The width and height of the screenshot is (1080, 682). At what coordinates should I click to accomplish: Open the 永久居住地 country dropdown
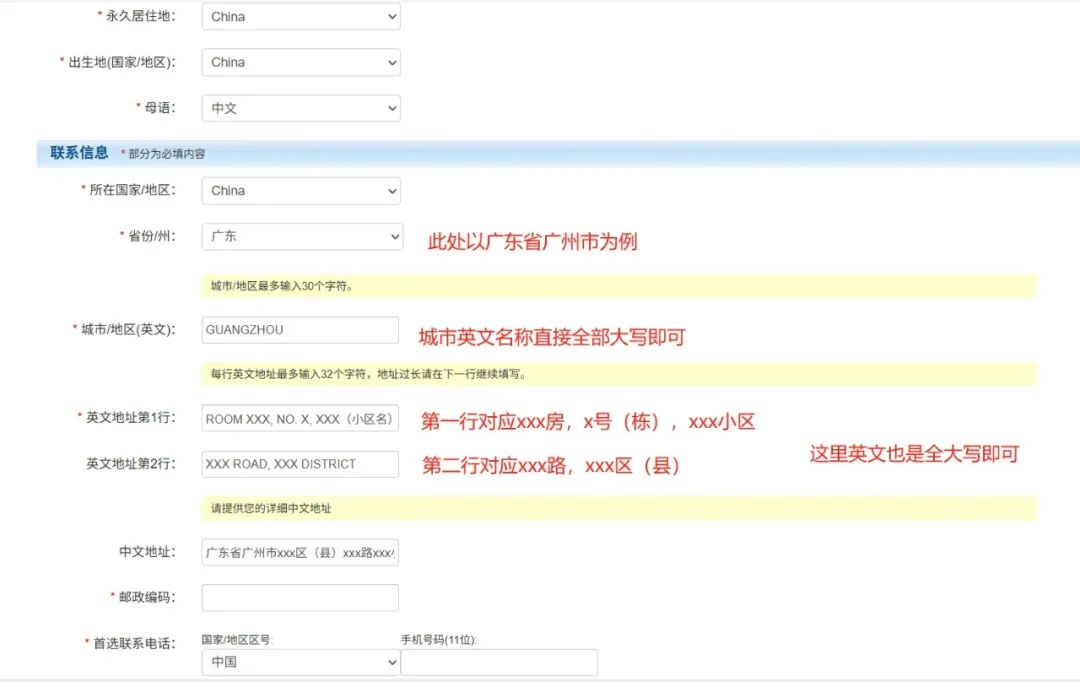(301, 17)
